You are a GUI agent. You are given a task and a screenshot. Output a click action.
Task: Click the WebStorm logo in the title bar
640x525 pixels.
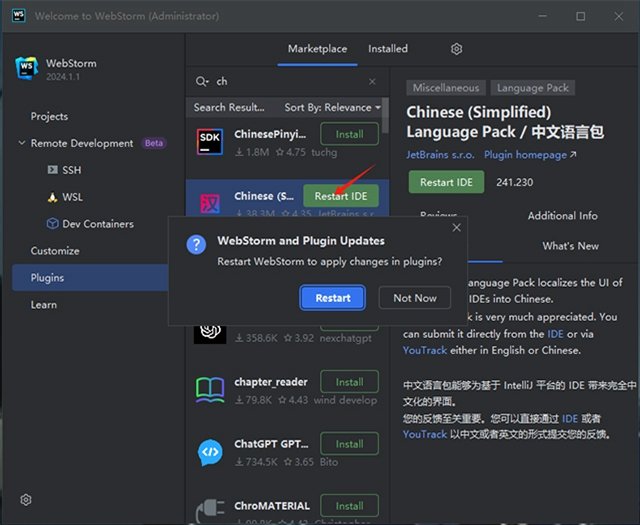[x=18, y=16]
